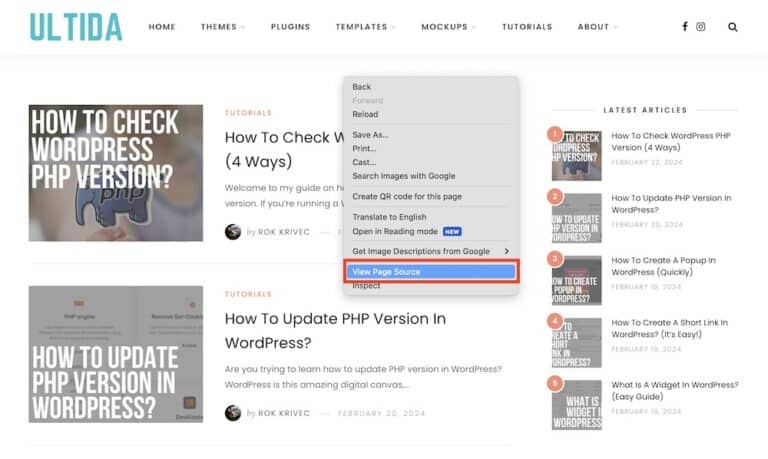Select Translate to English
This screenshot has width=768, height=459.
click(431, 217)
